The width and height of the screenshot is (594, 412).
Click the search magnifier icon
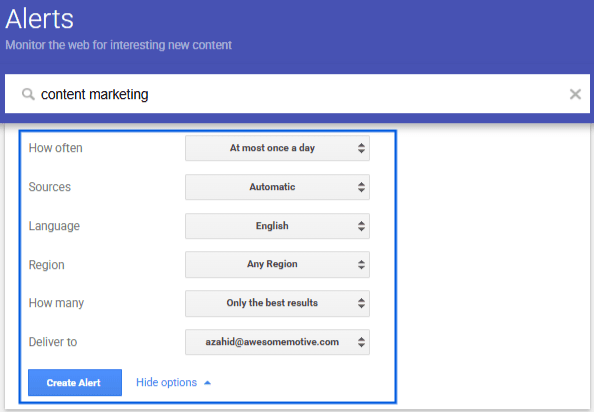pyautogui.click(x=28, y=94)
